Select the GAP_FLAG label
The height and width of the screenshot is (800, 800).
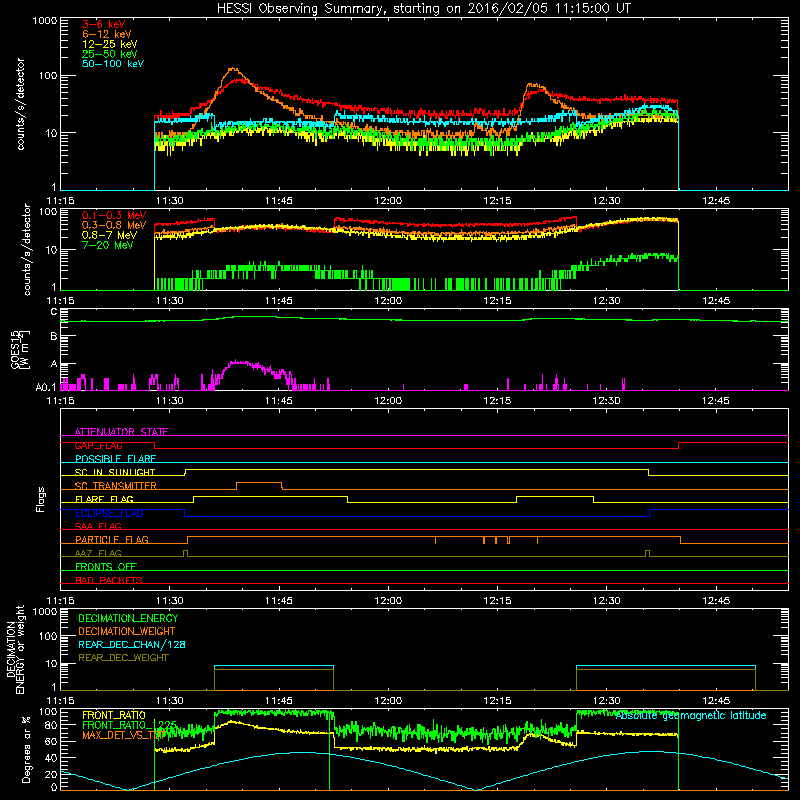(x=98, y=445)
